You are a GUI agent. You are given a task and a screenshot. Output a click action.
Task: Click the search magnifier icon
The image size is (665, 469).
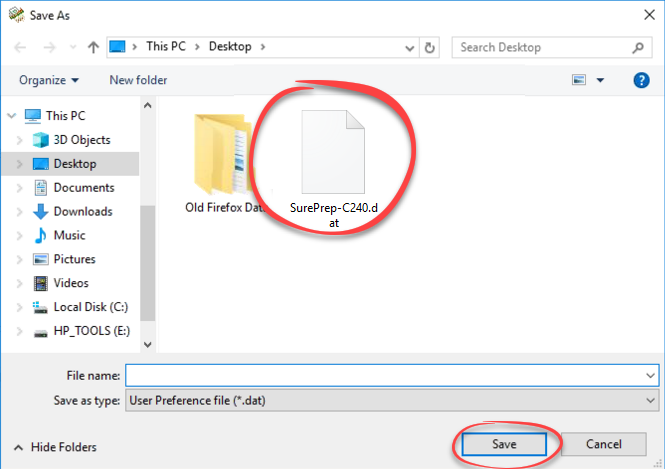(x=638, y=48)
